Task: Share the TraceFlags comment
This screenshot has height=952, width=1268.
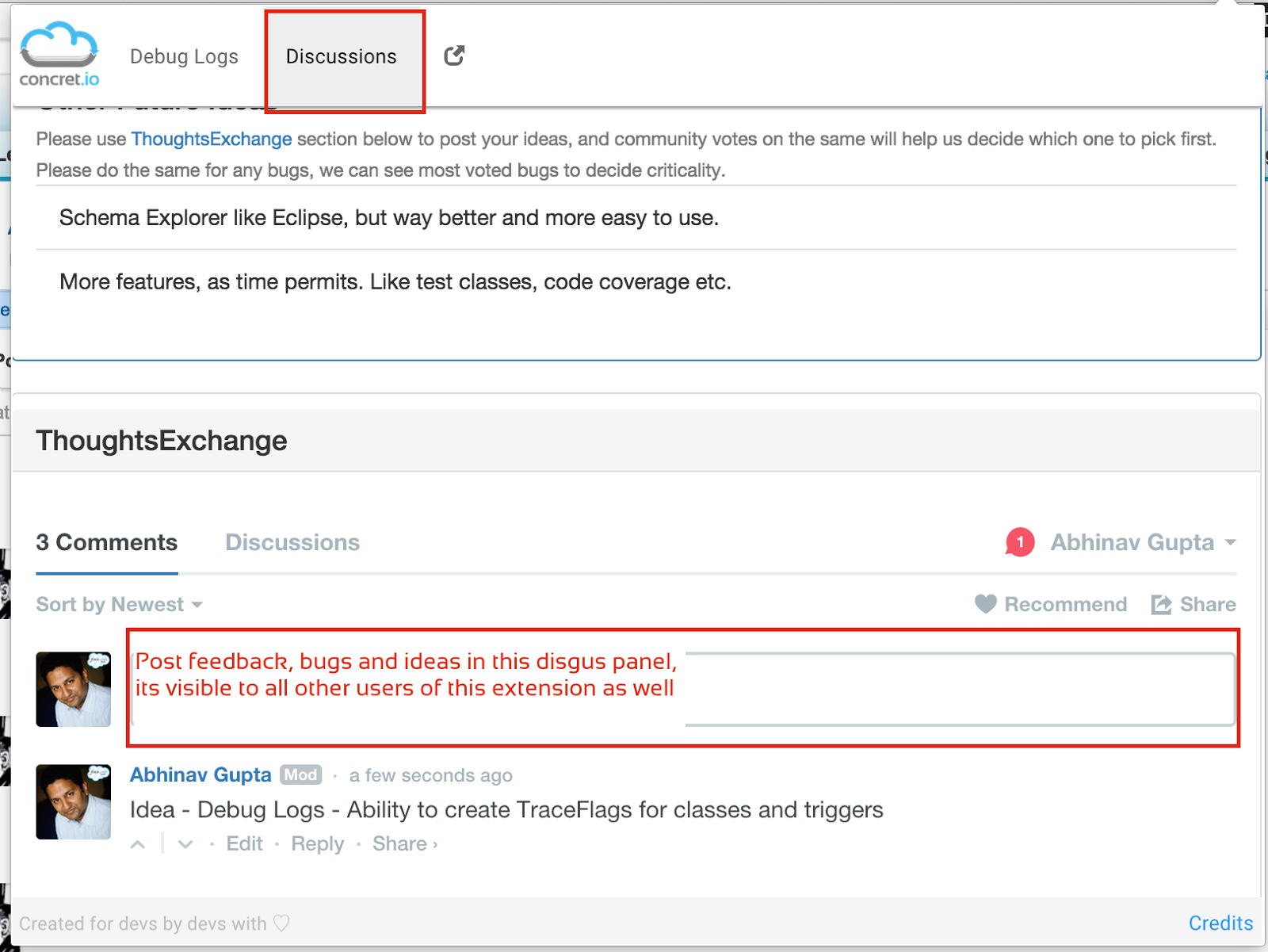Action: click(x=404, y=843)
